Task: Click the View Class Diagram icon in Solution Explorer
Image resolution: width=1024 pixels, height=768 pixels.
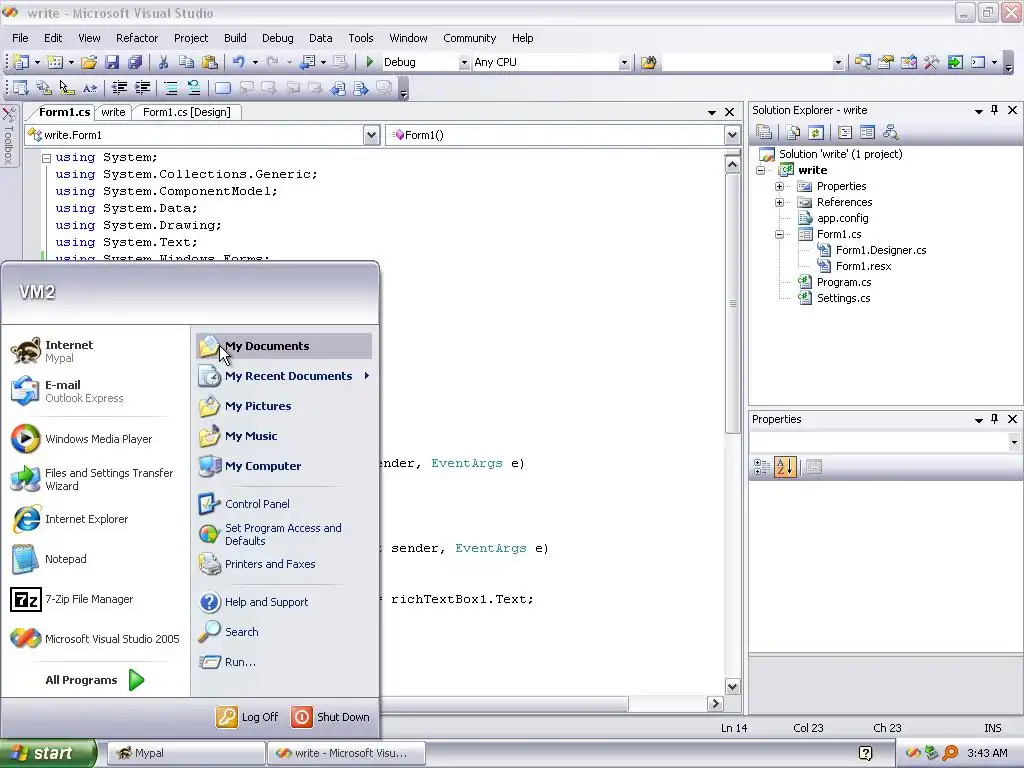Action: click(890, 133)
